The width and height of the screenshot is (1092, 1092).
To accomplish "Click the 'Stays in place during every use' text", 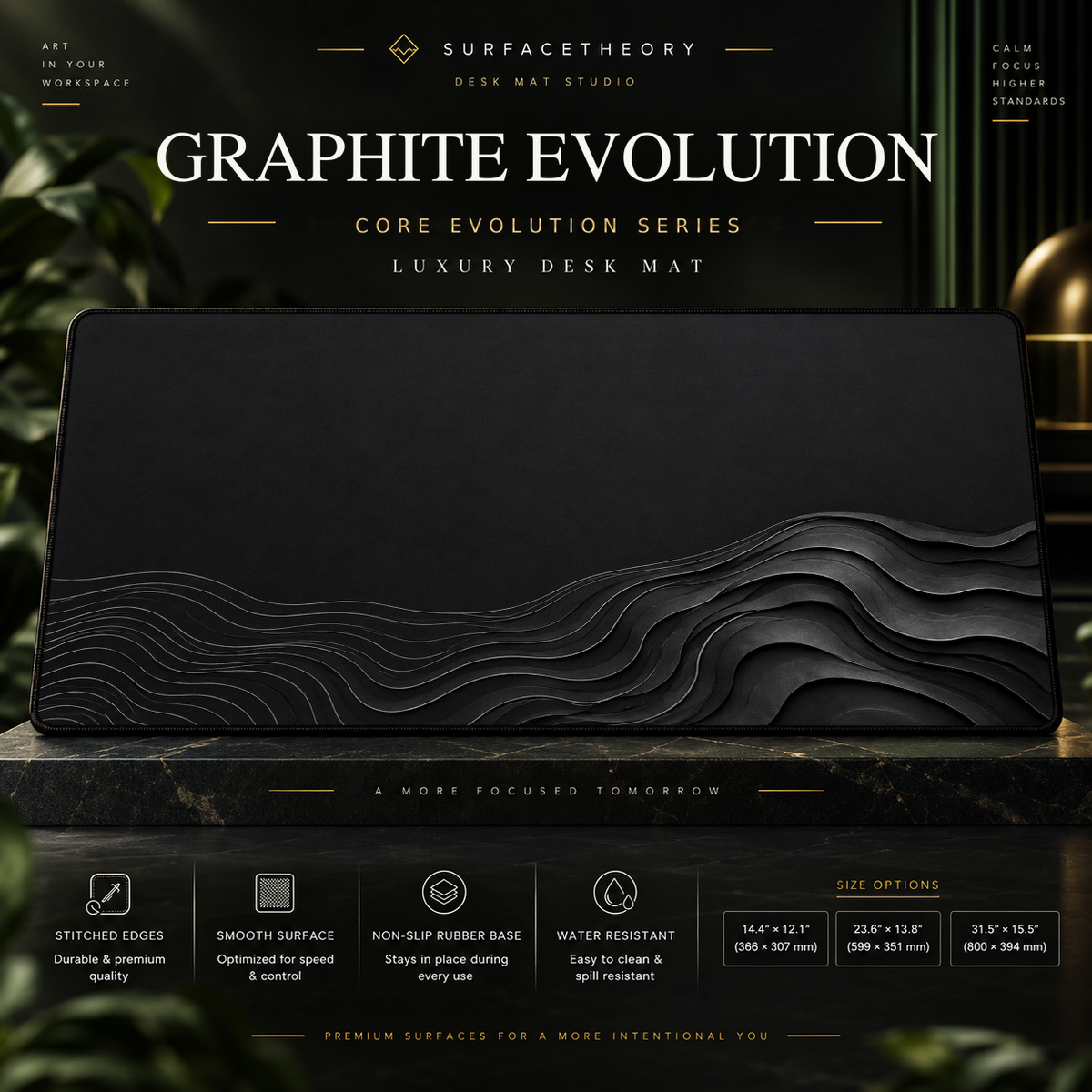I will click(446, 967).
